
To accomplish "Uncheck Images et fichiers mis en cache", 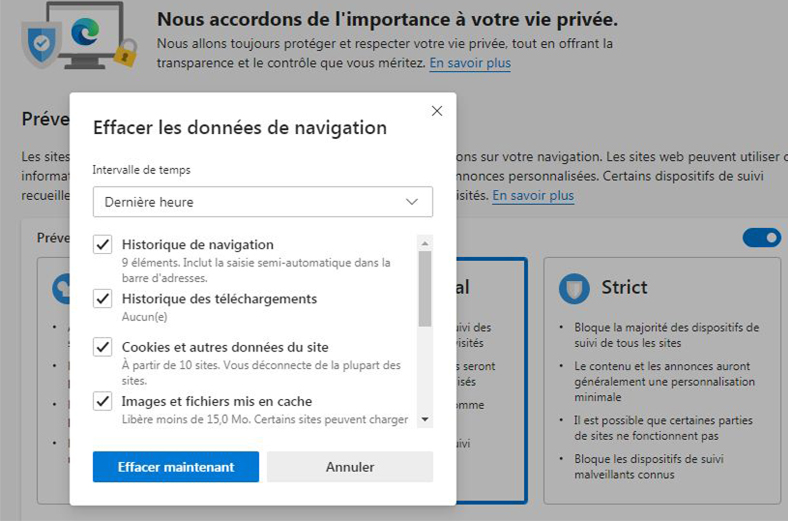I will [x=103, y=401].
